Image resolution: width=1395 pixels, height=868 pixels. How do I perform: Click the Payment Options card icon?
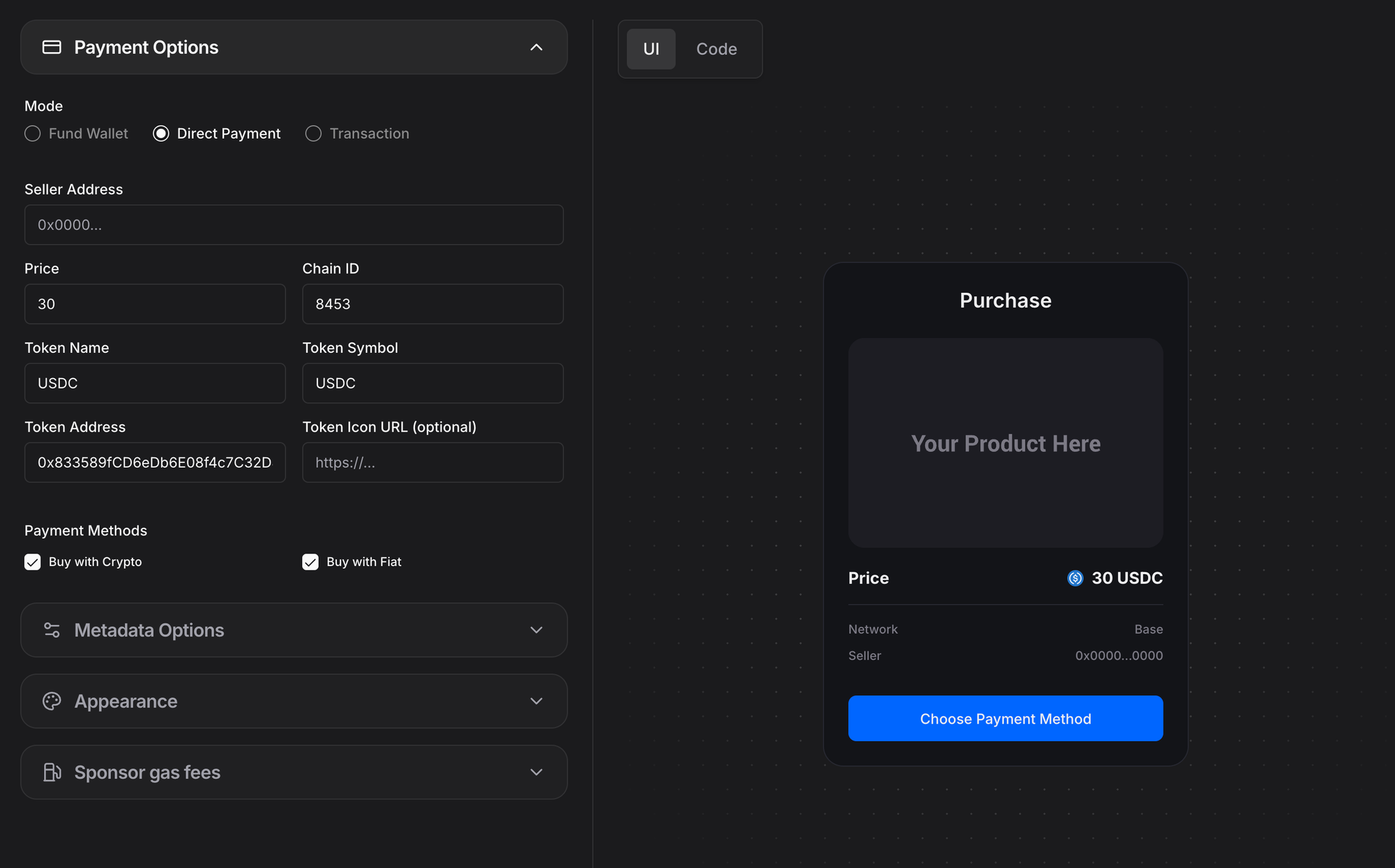52,47
